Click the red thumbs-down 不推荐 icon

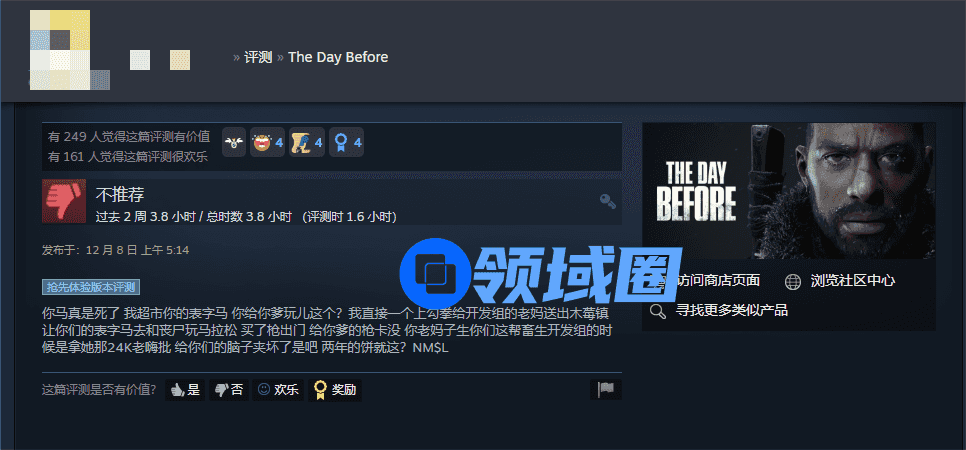coord(64,202)
